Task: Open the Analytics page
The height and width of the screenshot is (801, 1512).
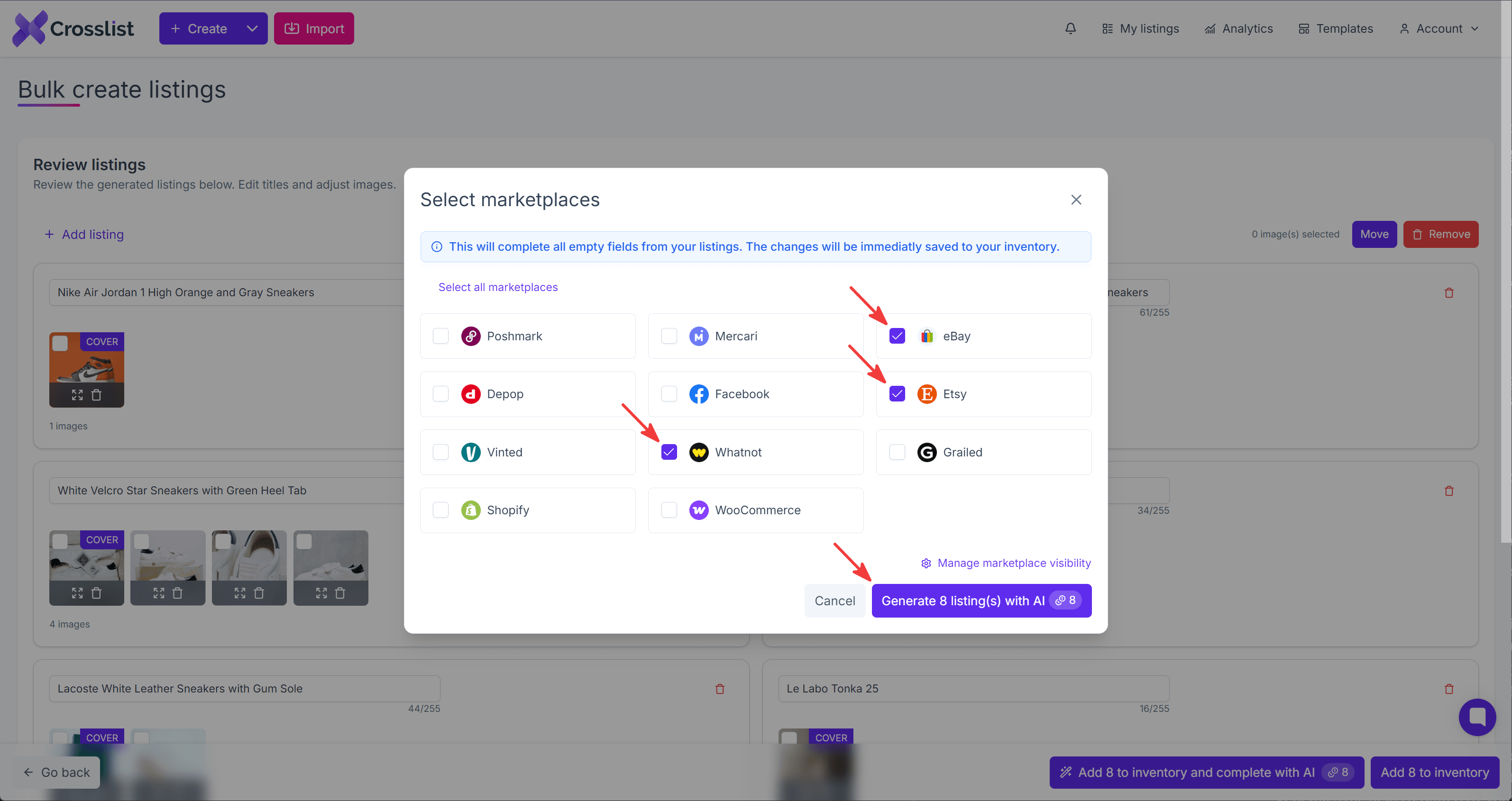Action: click(x=1238, y=28)
